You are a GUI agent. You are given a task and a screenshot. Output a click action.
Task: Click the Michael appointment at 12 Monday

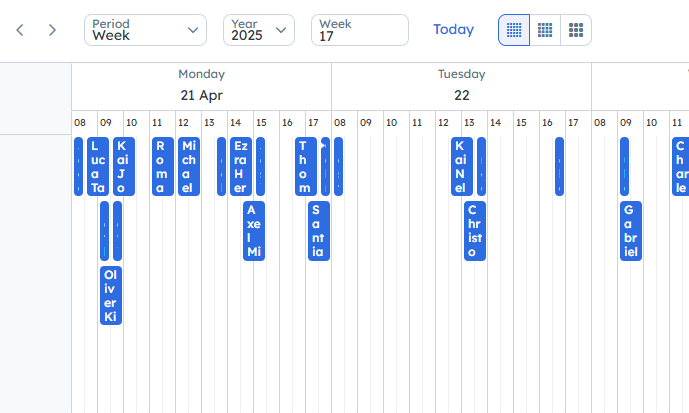point(189,166)
